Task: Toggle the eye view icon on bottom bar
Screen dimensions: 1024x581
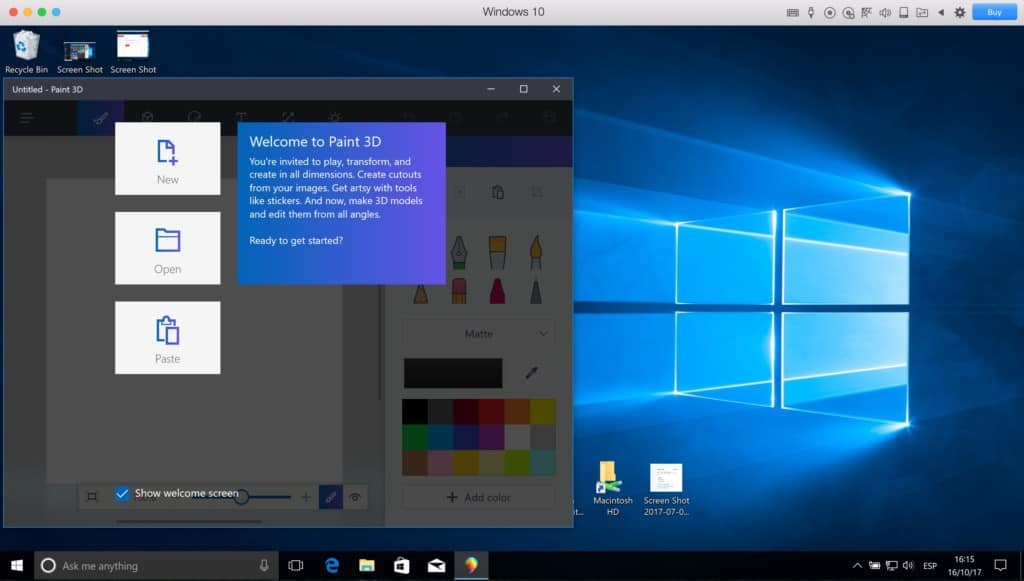Action: (355, 497)
